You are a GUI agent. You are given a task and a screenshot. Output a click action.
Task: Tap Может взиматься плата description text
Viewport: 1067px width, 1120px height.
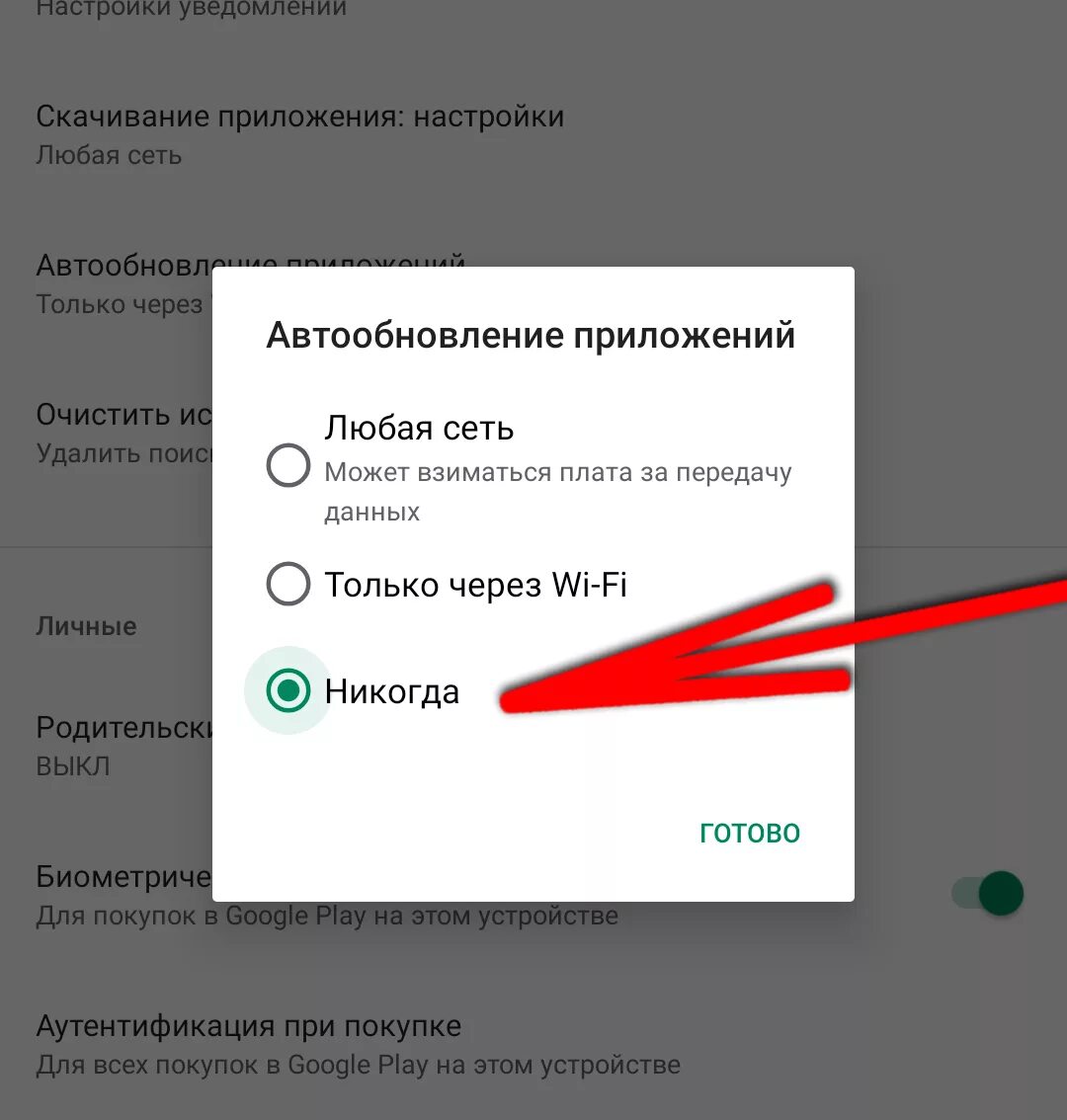pyautogui.click(x=558, y=492)
